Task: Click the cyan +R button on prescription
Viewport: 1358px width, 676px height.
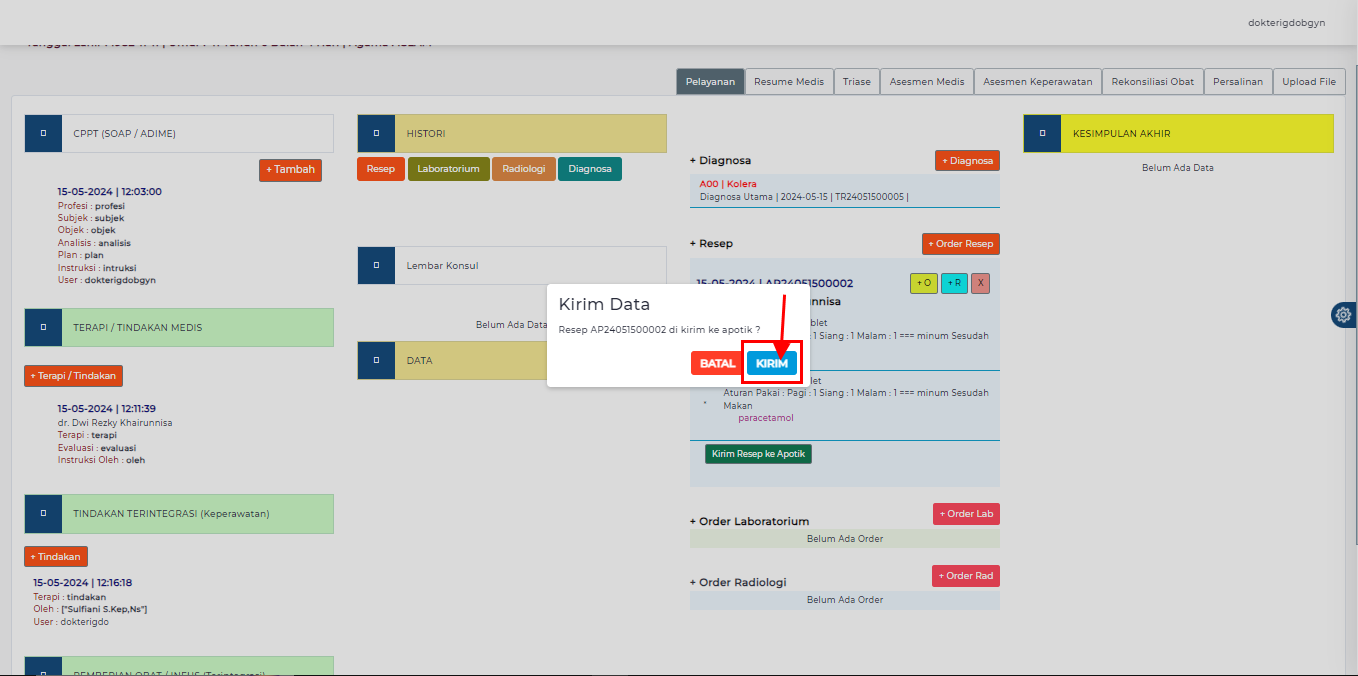Action: (954, 283)
